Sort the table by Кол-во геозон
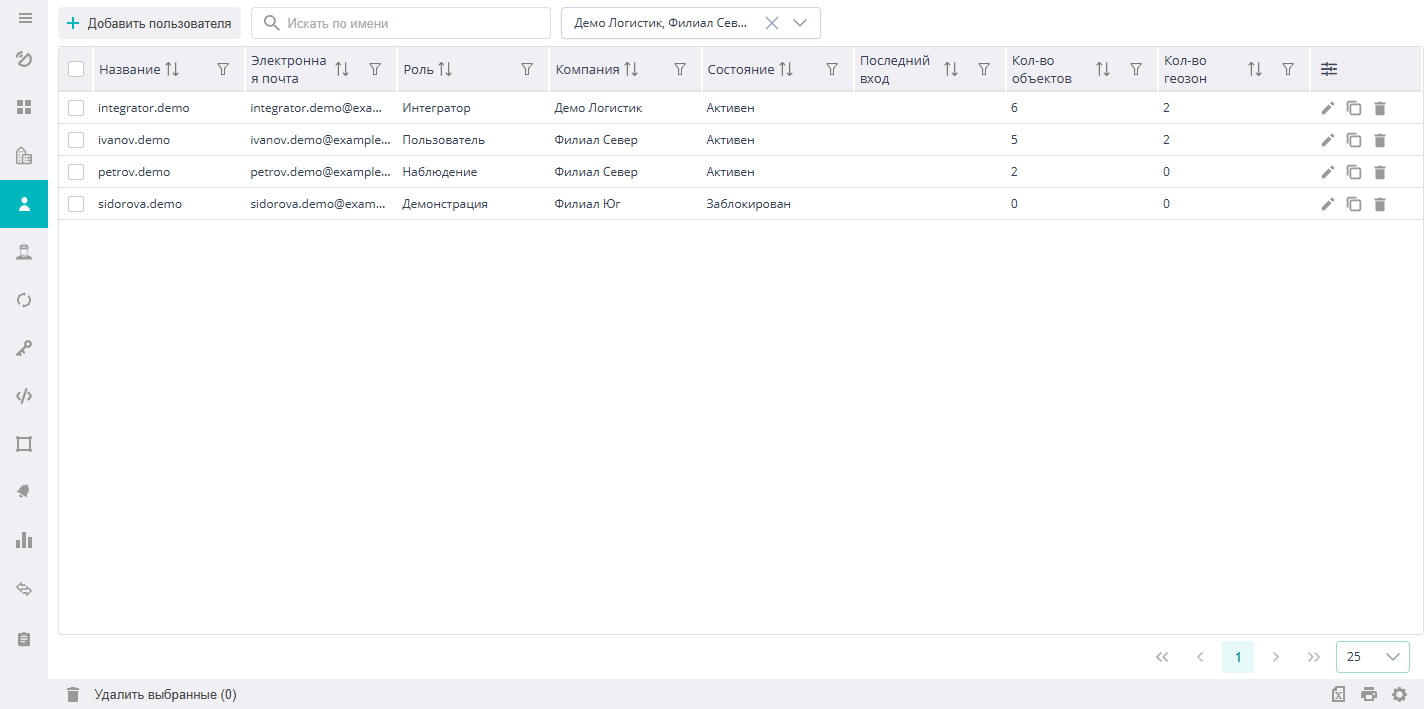Image resolution: width=1424 pixels, height=709 pixels. 1255,69
